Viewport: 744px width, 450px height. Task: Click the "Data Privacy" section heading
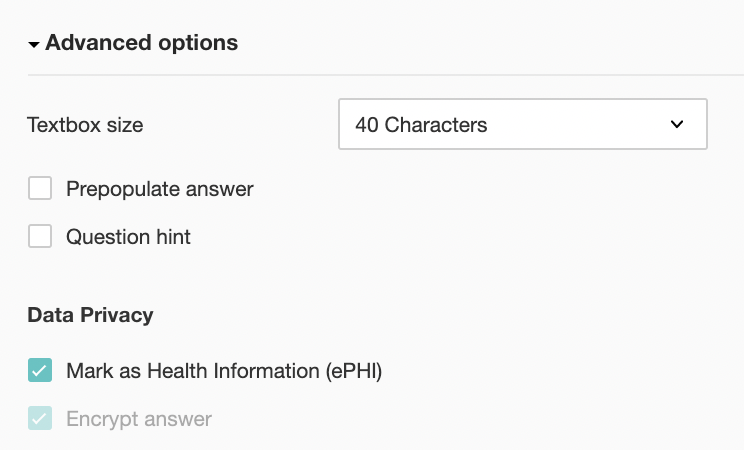(x=90, y=315)
